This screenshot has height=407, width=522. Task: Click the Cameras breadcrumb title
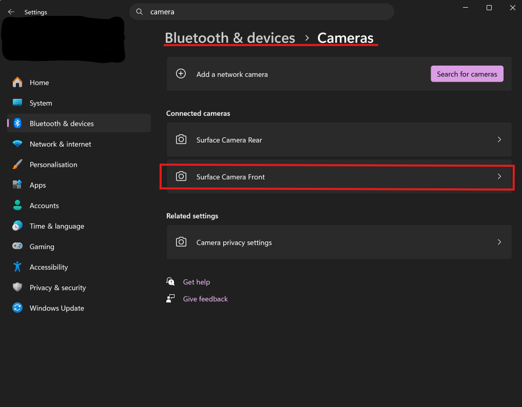pos(345,38)
